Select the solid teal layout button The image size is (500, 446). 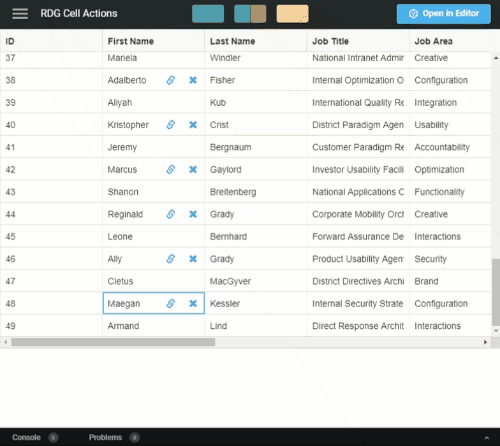pyautogui.click(x=208, y=14)
